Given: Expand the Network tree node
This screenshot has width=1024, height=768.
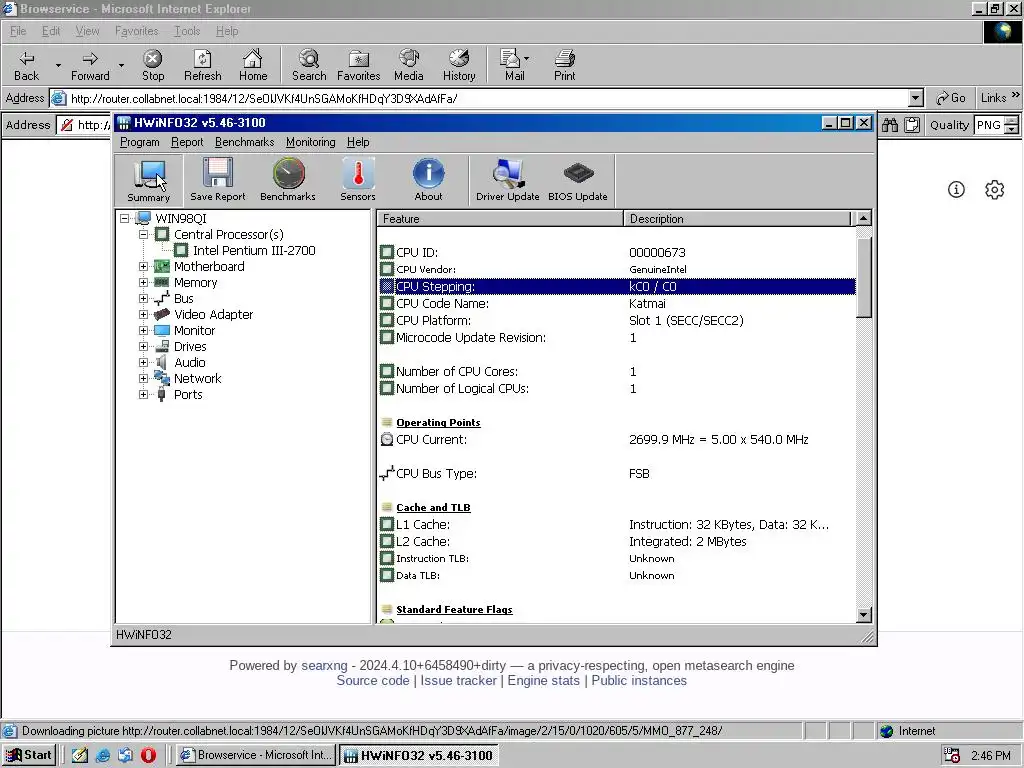Looking at the screenshot, I should tap(144, 379).
